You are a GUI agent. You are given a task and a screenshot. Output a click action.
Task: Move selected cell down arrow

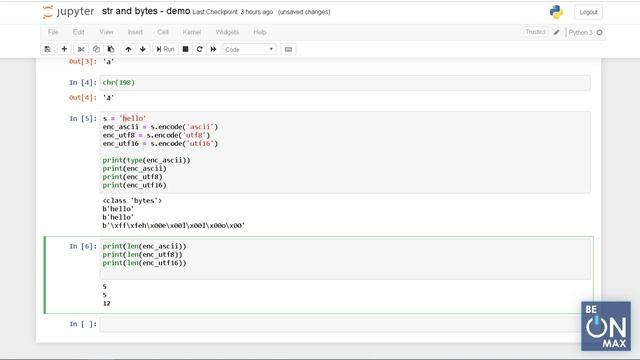click(x=142, y=49)
